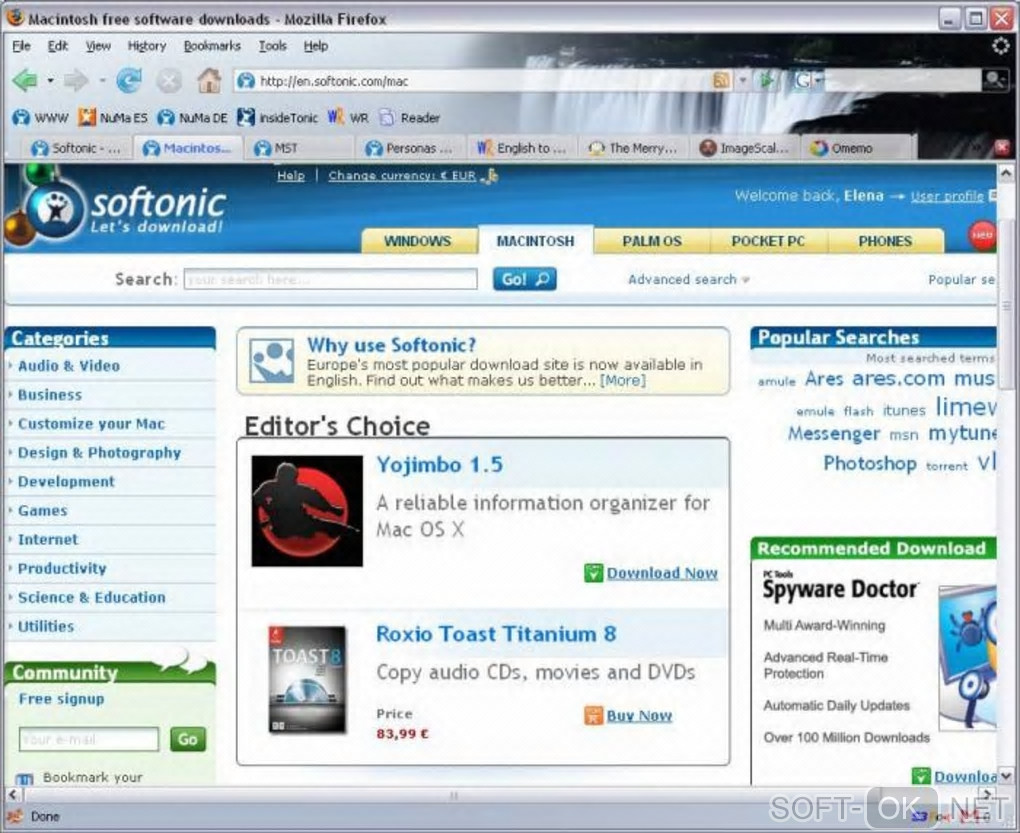Open the address bar dropdown arrow
Viewport: 1020px width, 833px height.
coord(743,81)
